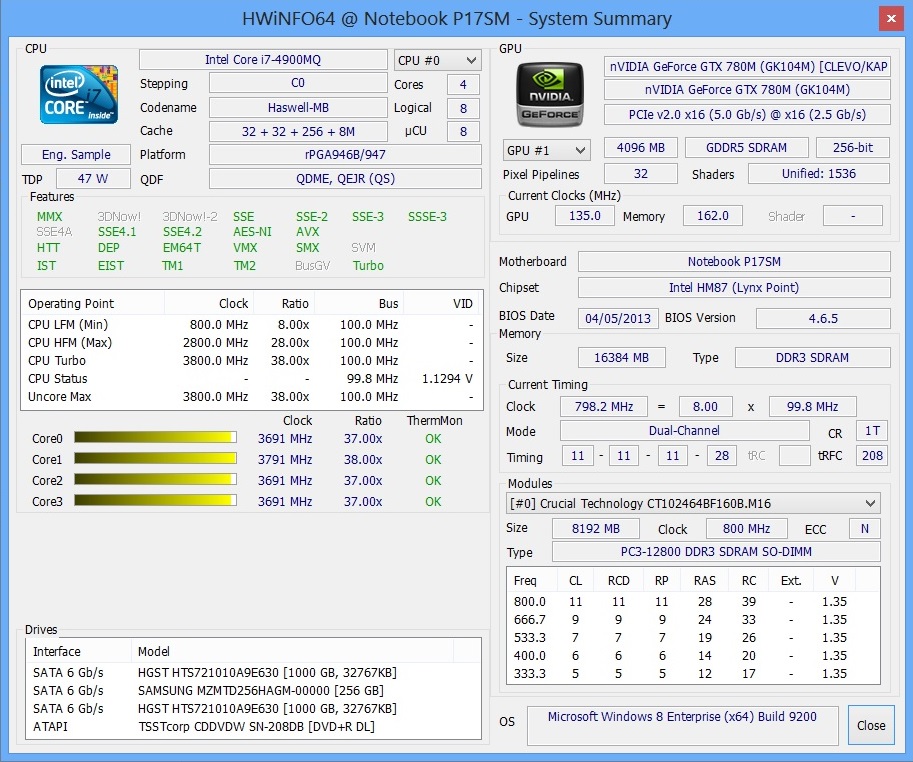Click the Turbo feature label
This screenshot has width=913, height=762.
coord(368,265)
